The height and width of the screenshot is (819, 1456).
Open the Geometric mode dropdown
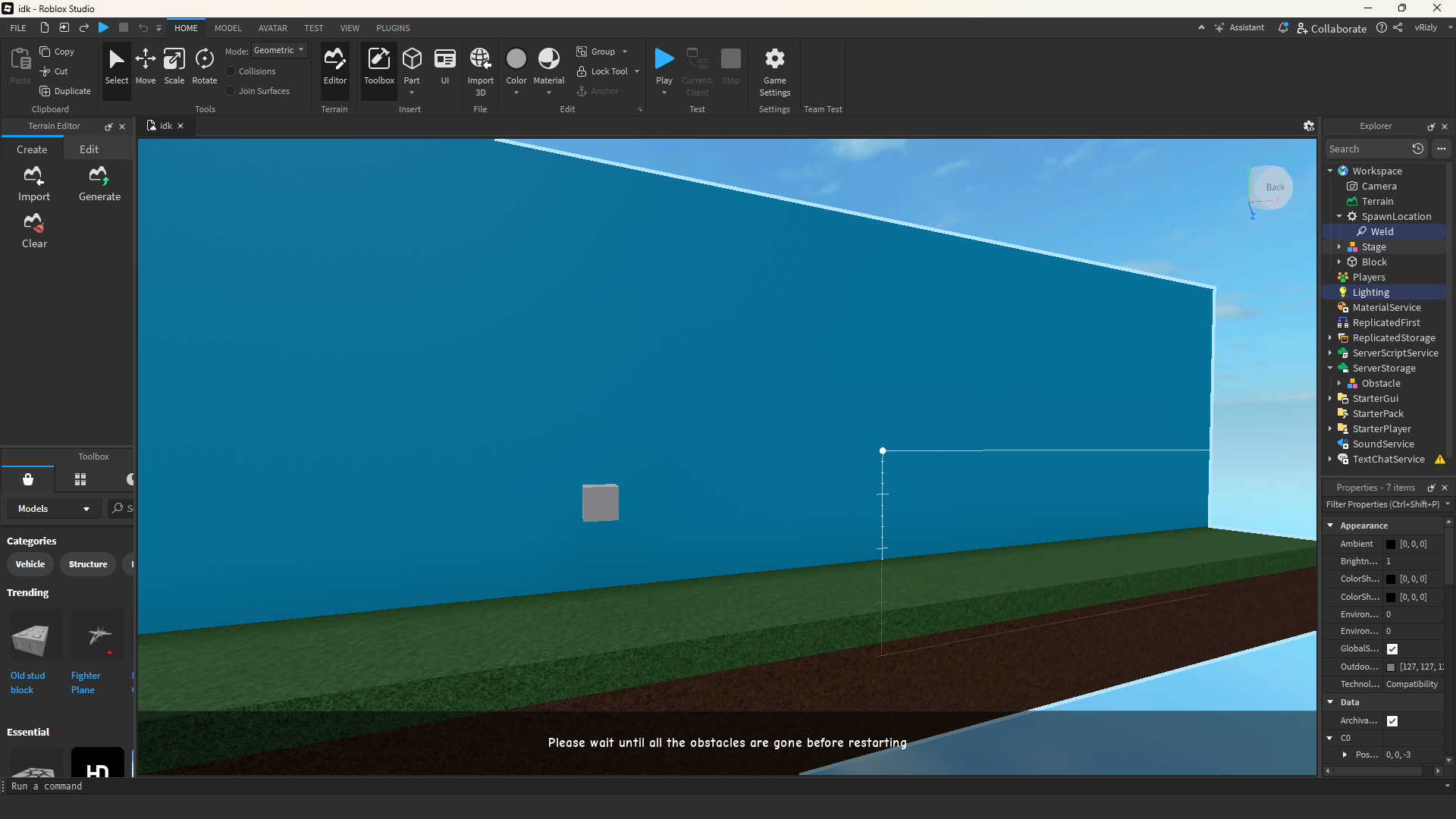(x=279, y=51)
